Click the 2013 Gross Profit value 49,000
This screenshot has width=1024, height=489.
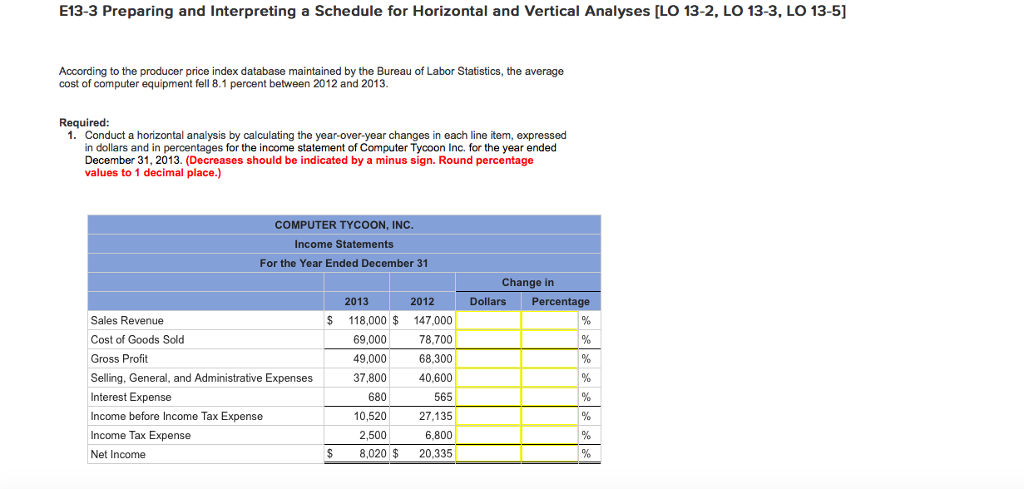point(371,358)
